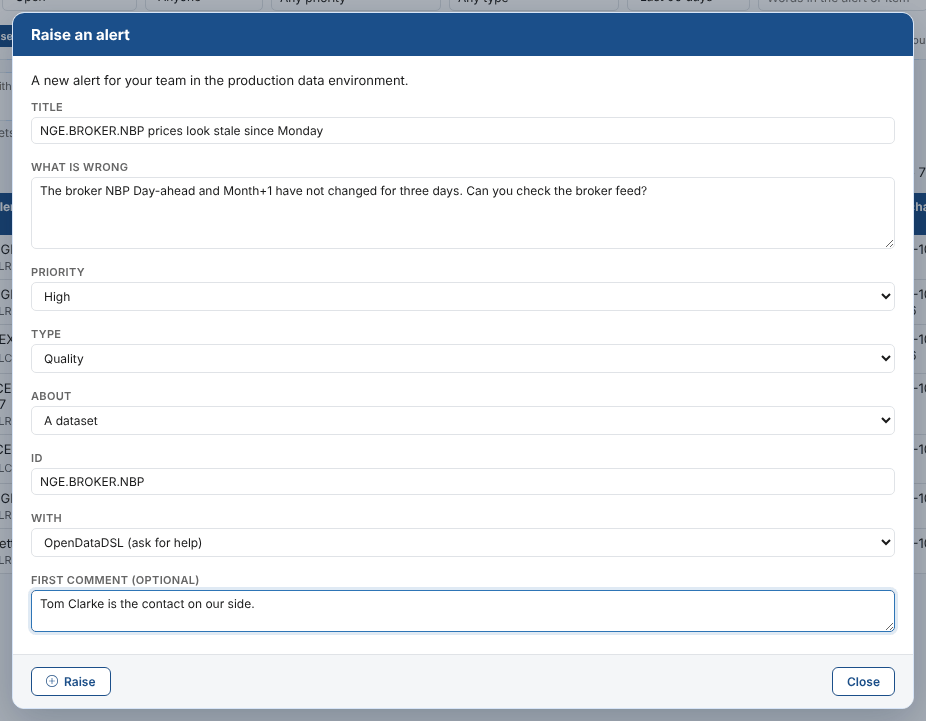Click the 'Raise an alert' dialog heading

pos(80,35)
